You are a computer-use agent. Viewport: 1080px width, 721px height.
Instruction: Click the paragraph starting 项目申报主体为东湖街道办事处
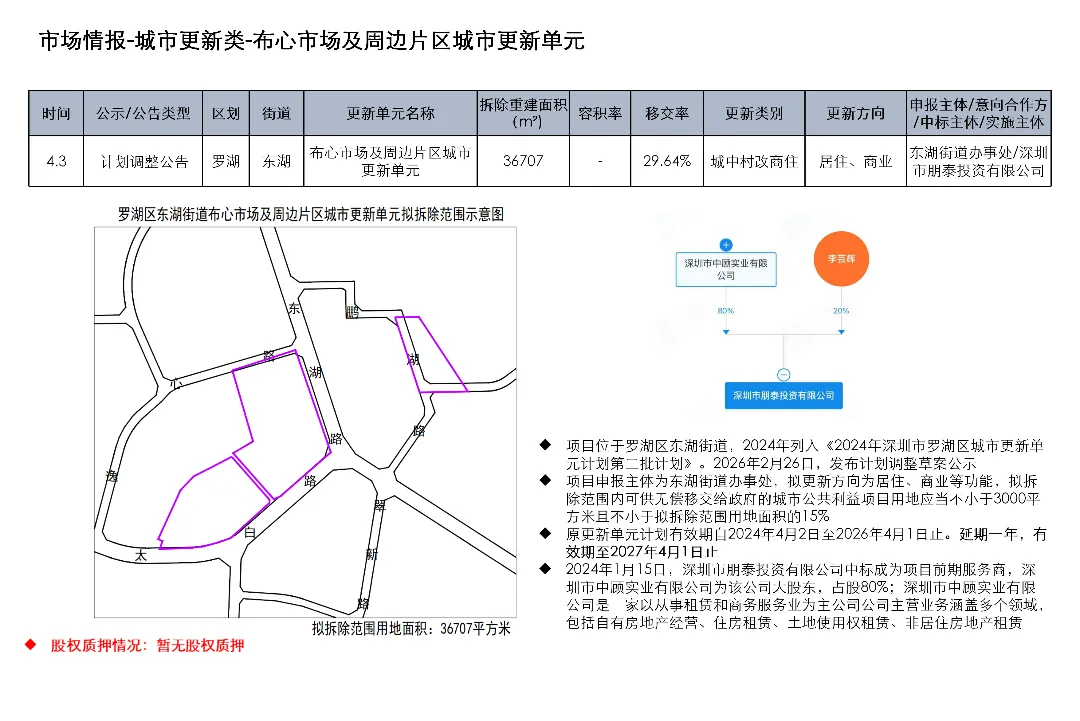tap(803, 499)
